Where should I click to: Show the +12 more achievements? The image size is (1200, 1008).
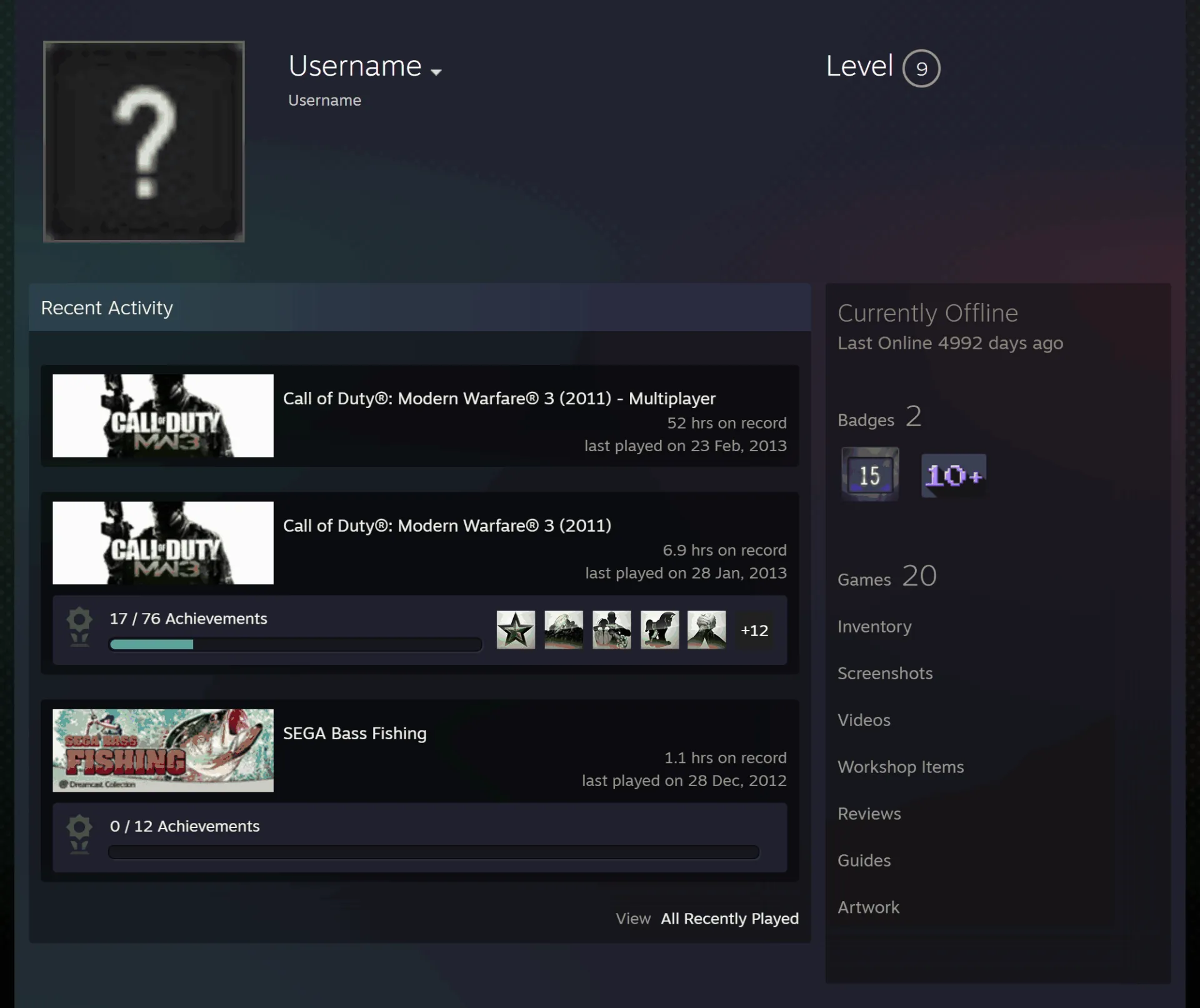click(x=754, y=631)
